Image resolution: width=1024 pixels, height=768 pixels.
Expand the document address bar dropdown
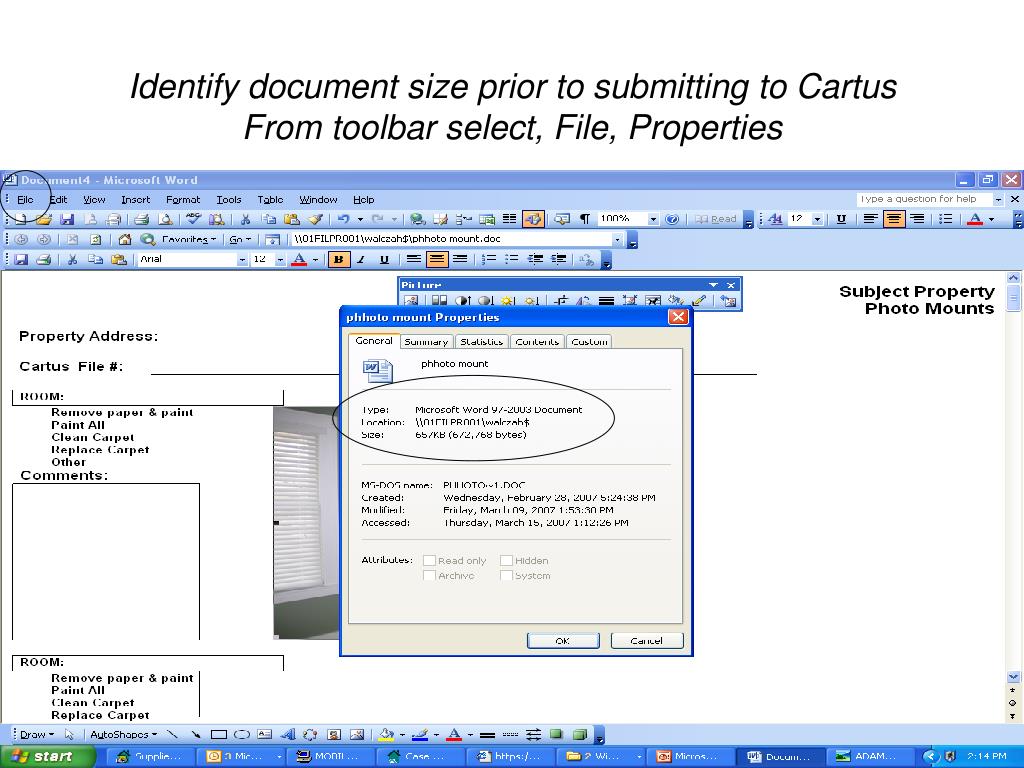click(x=617, y=240)
